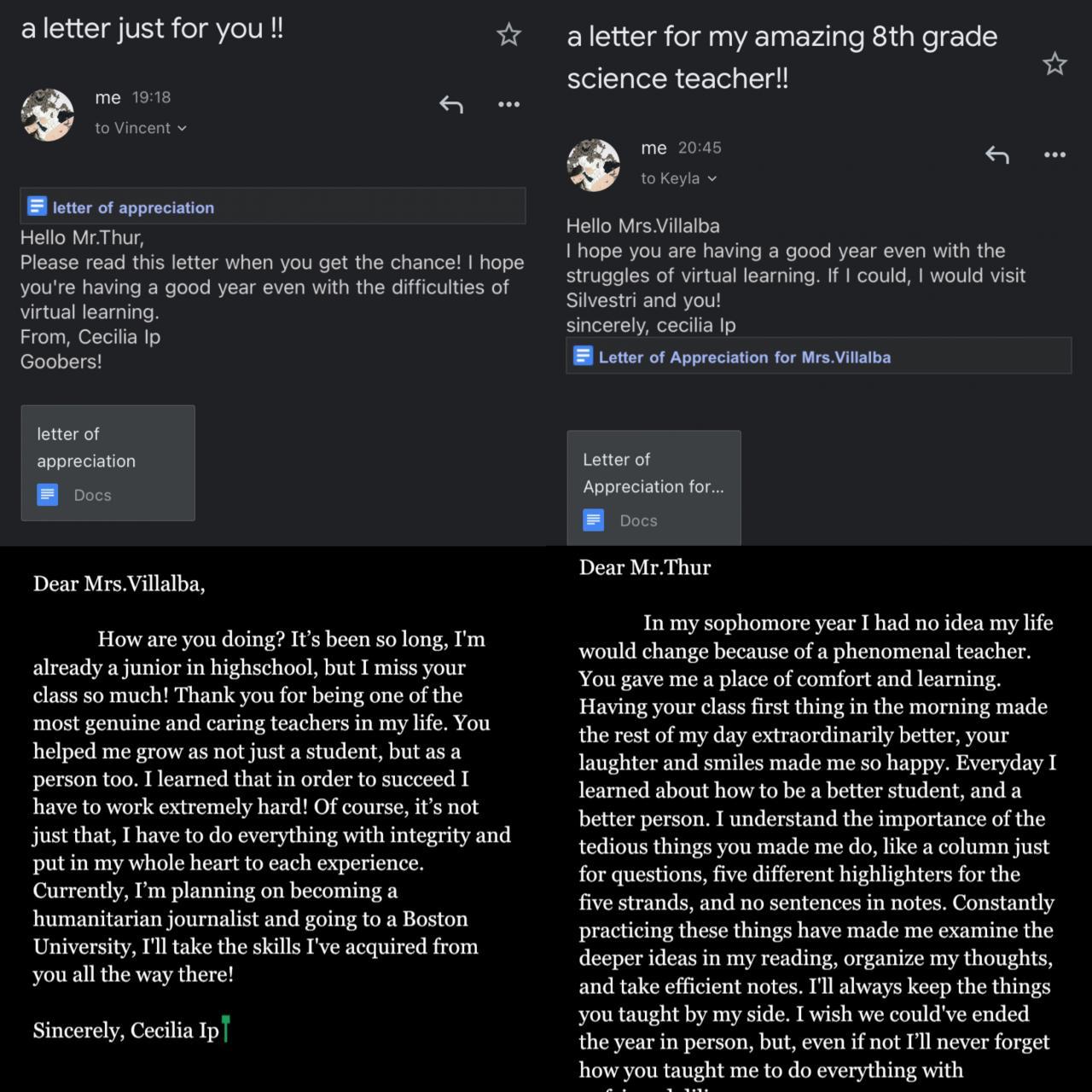Open 'Letter of Appreciation for Mrs.Villalba' link
This screenshot has width=1092, height=1092.
pos(744,357)
